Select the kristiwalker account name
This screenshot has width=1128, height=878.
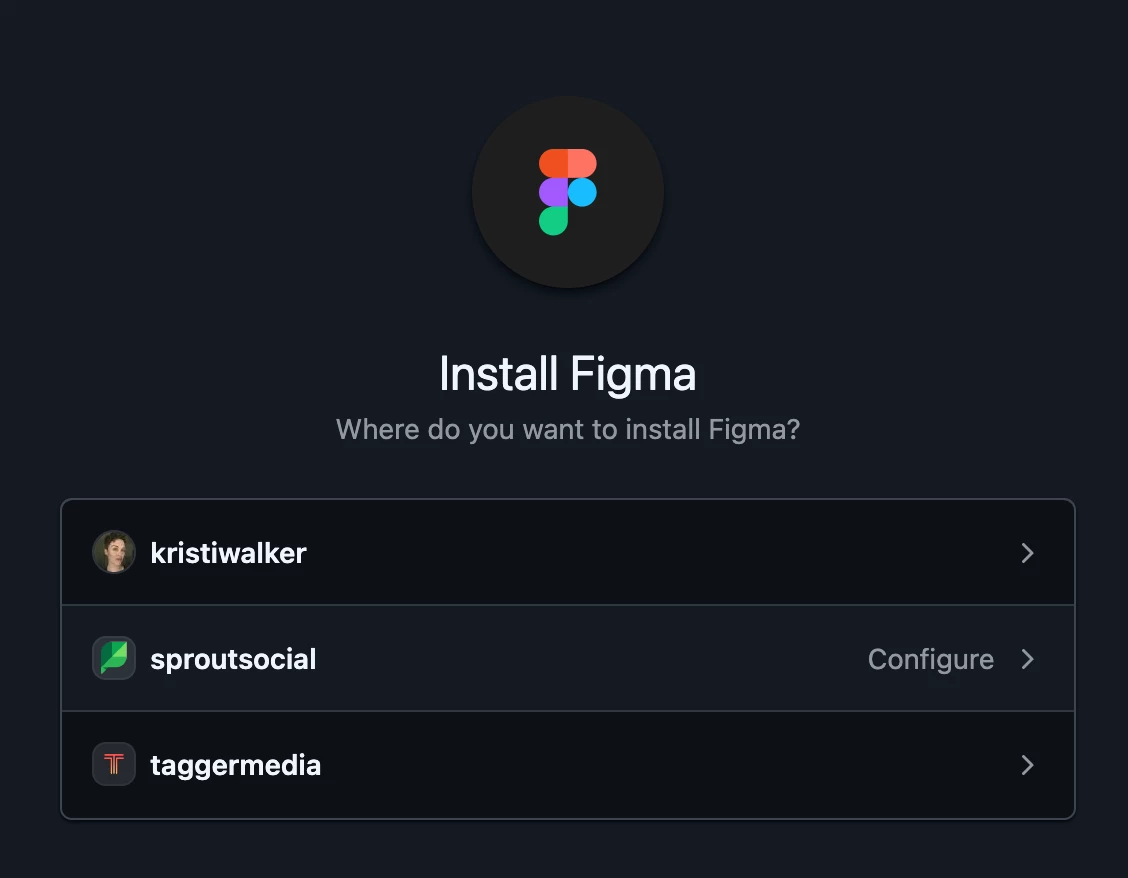coord(228,553)
